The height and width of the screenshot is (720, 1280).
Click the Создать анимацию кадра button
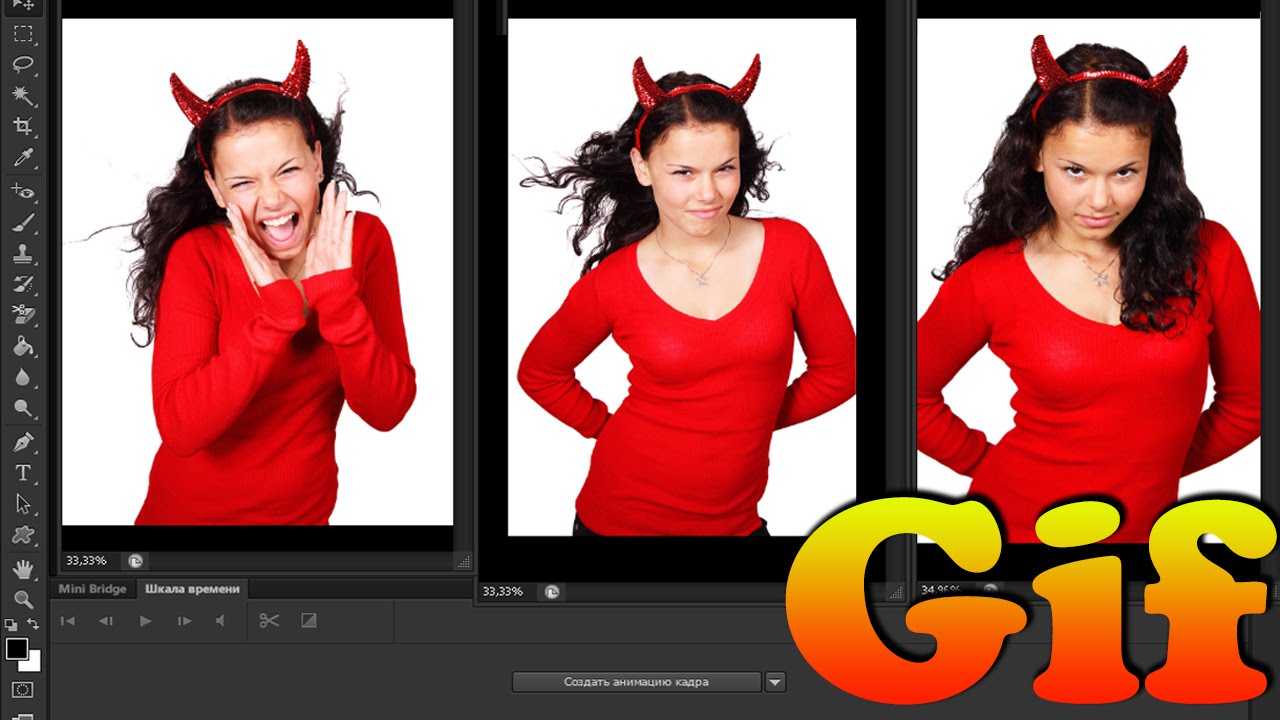[x=637, y=682]
